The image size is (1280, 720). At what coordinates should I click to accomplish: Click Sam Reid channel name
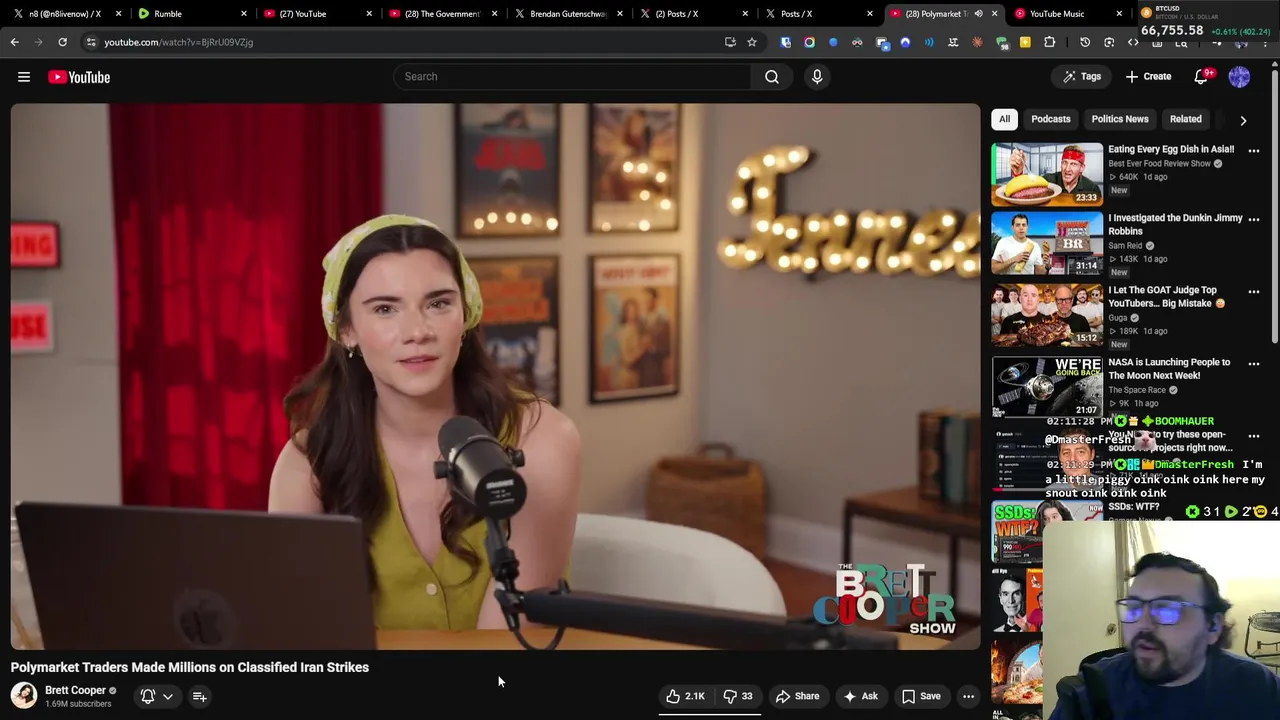pos(1125,245)
